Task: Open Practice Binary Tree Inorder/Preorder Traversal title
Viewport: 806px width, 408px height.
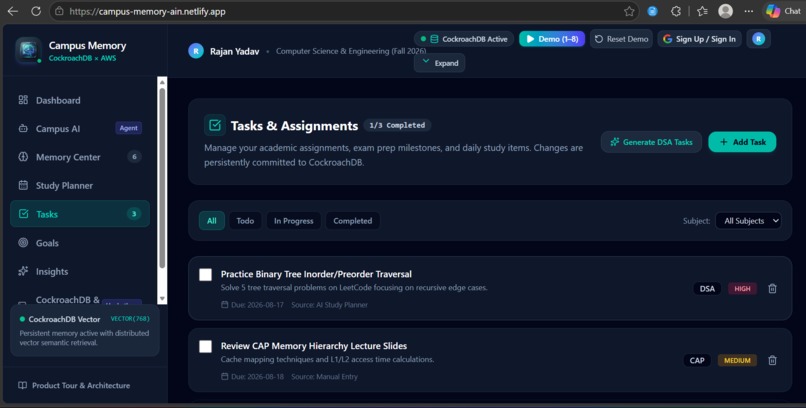Action: (x=316, y=274)
